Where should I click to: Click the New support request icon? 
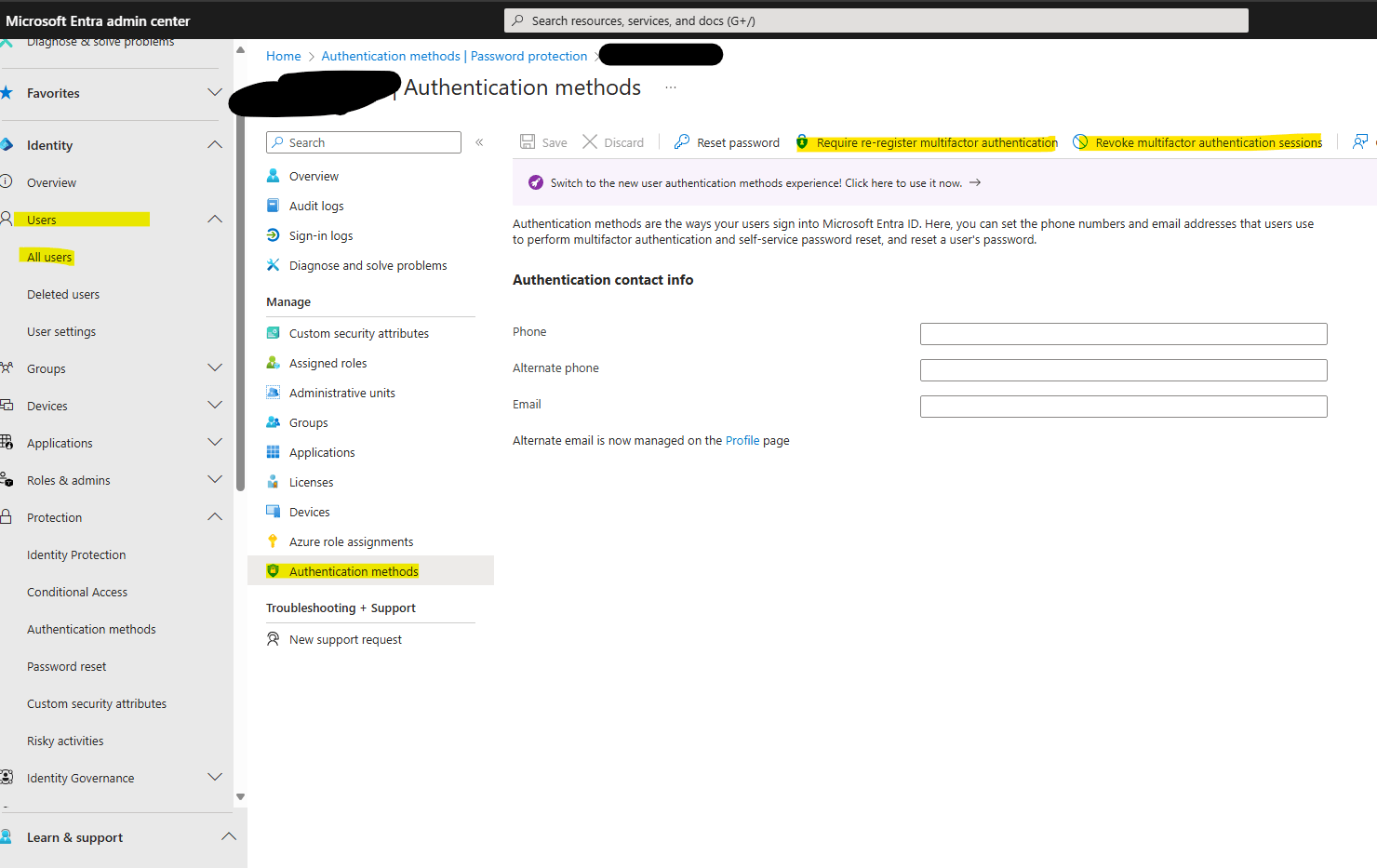(x=273, y=639)
